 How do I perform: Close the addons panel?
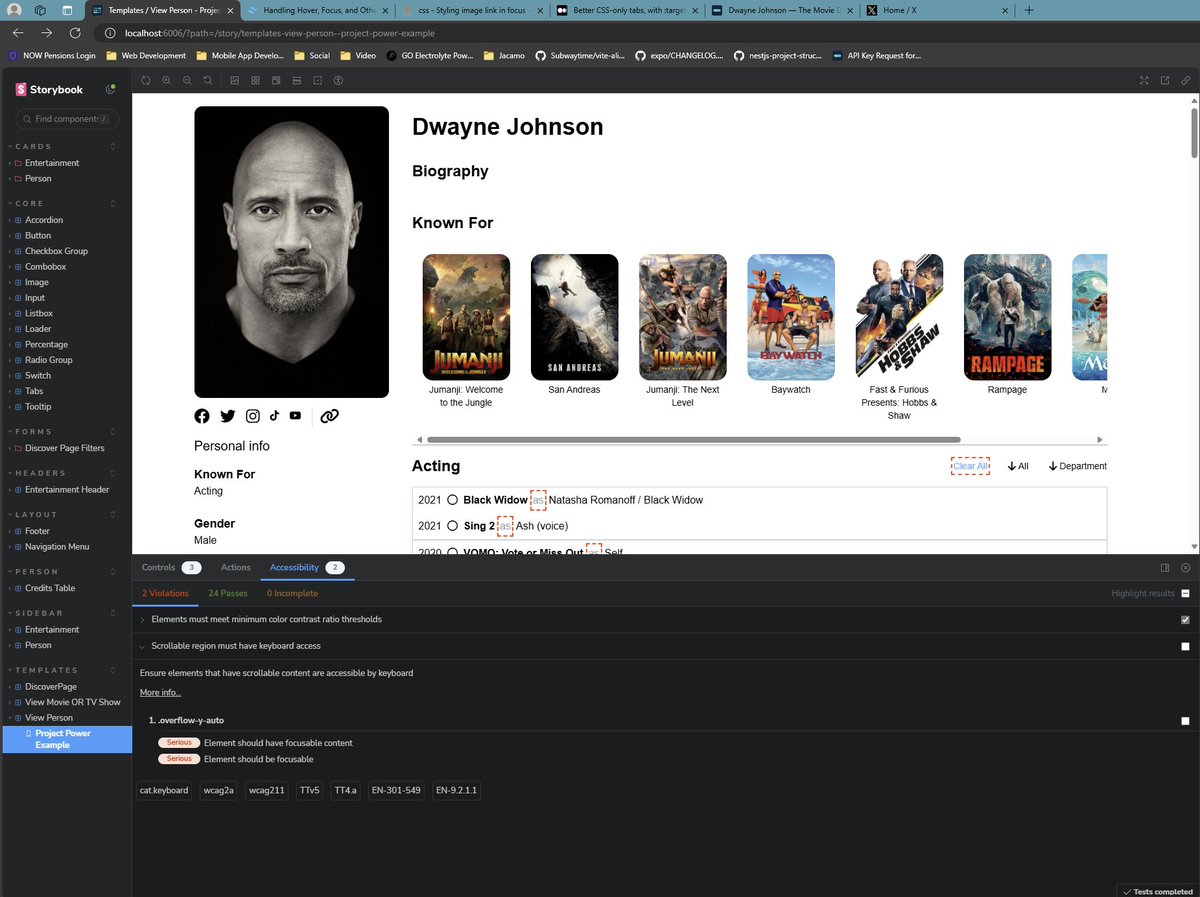tap(1186, 567)
